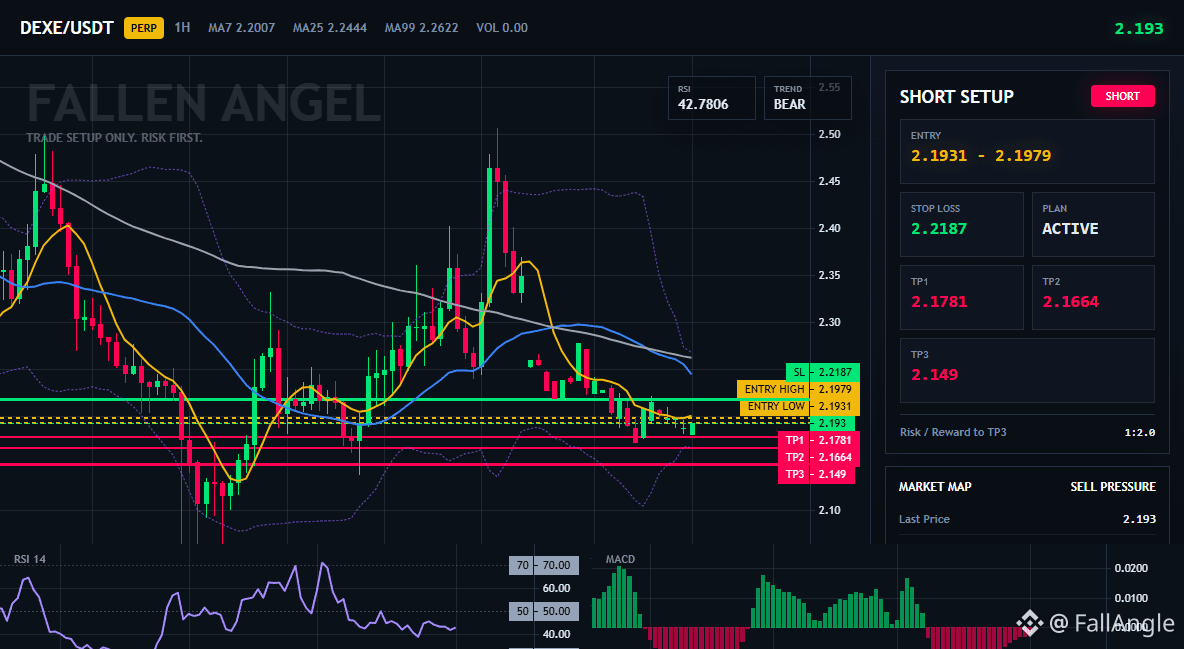1184x649 pixels.
Task: Click the RSI 42.7806 info box
Action: tap(711, 97)
